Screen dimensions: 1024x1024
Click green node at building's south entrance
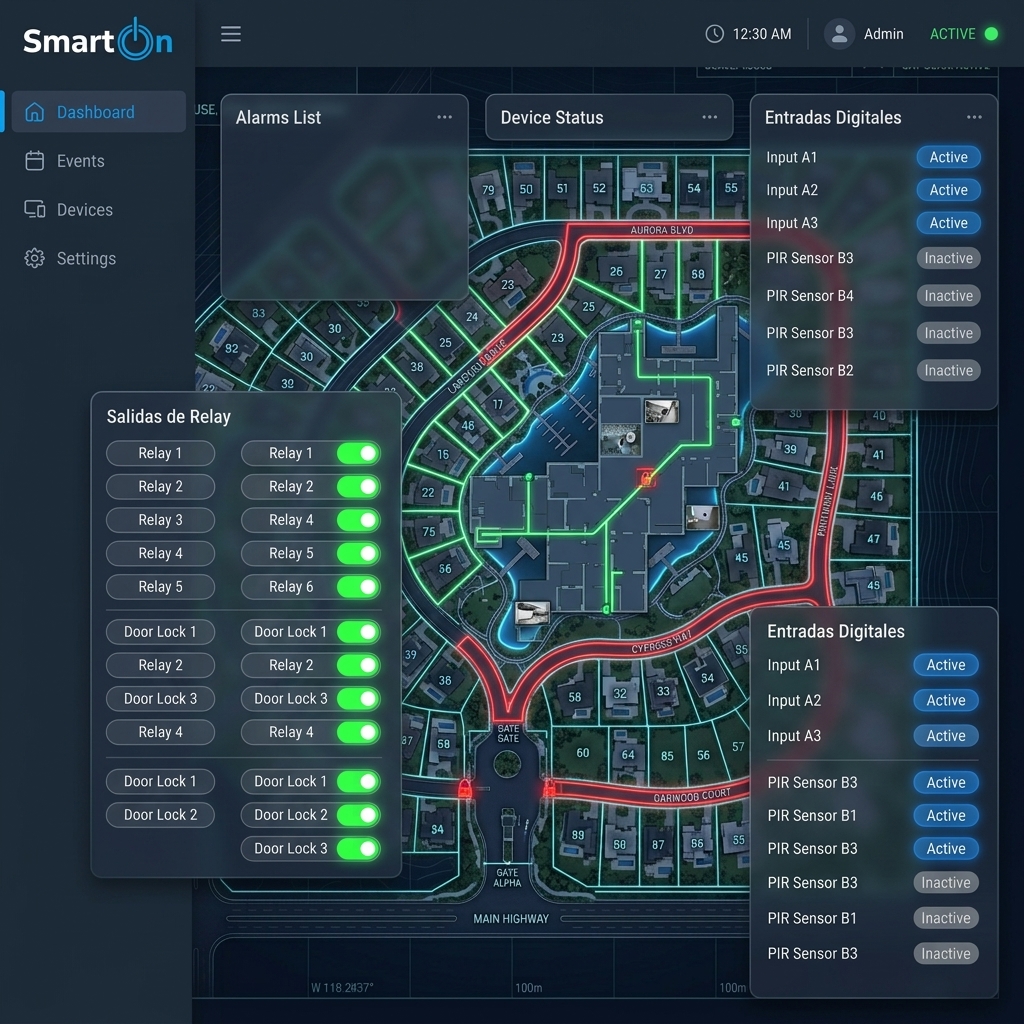coord(606,609)
